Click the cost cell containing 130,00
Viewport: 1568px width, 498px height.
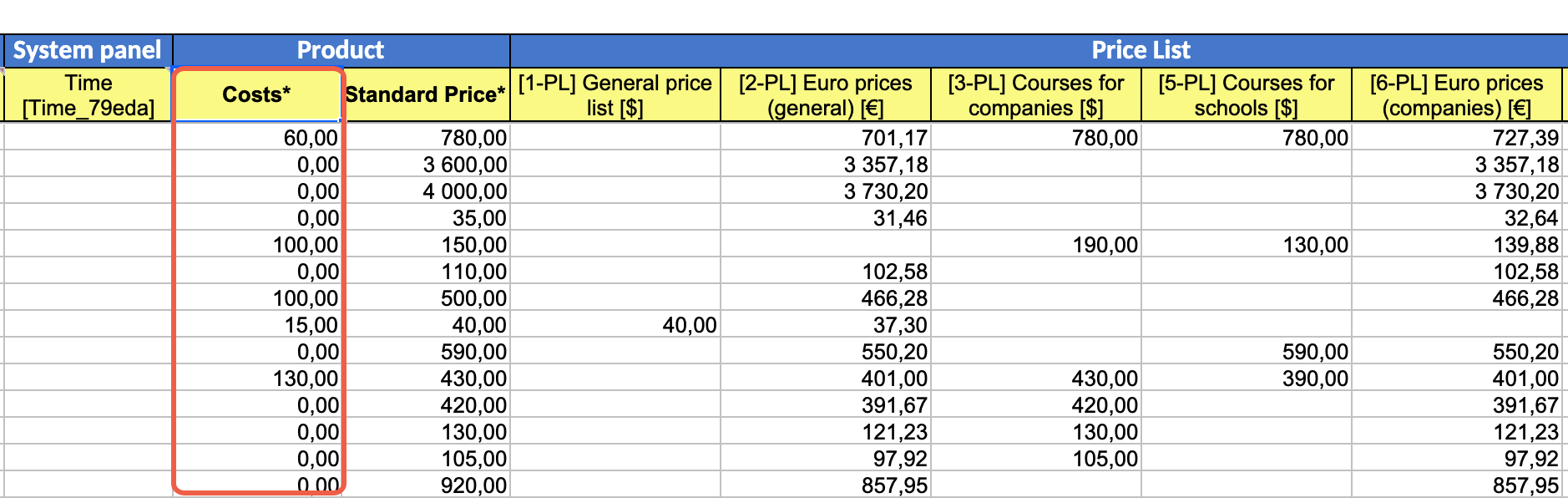[257, 378]
